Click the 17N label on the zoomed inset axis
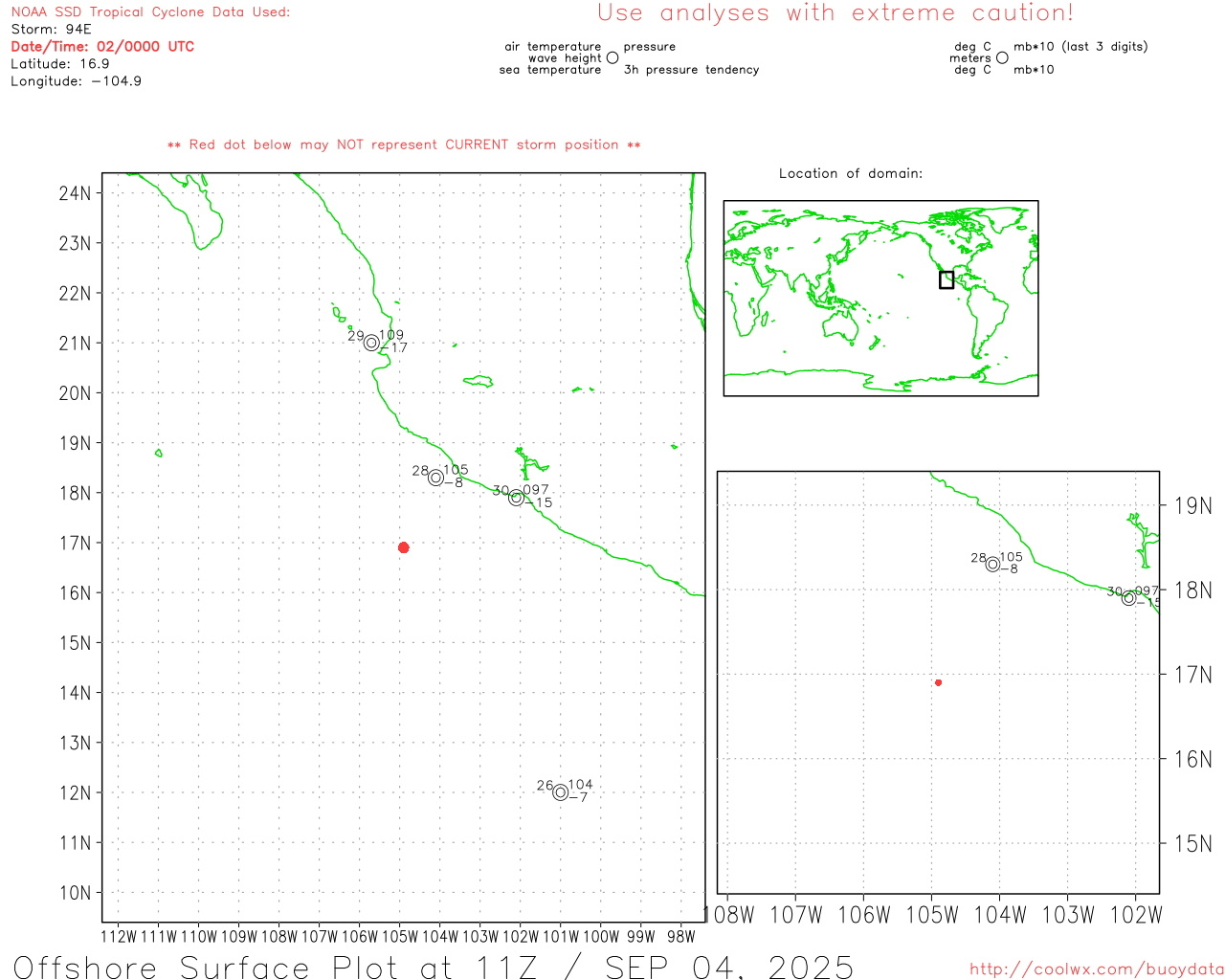 coord(1193,676)
